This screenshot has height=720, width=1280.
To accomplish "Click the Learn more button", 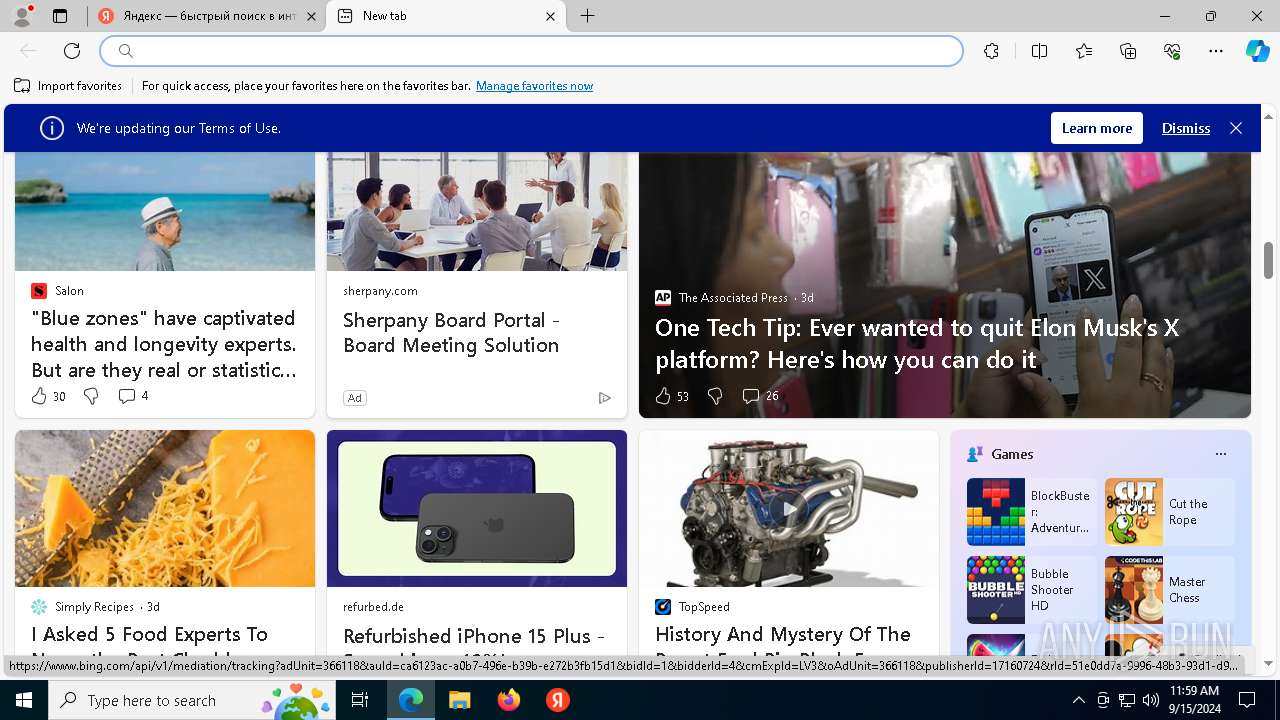I will 1097,128.
